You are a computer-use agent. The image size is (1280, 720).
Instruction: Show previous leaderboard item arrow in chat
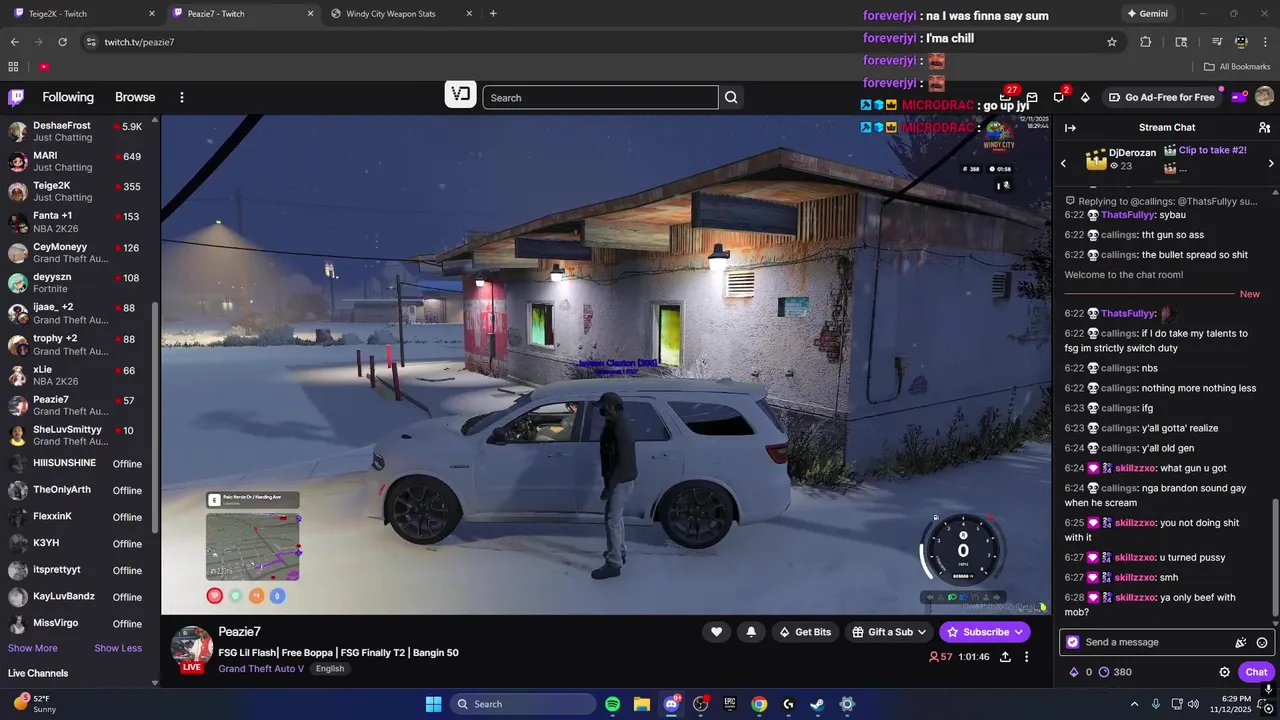(x=1063, y=163)
